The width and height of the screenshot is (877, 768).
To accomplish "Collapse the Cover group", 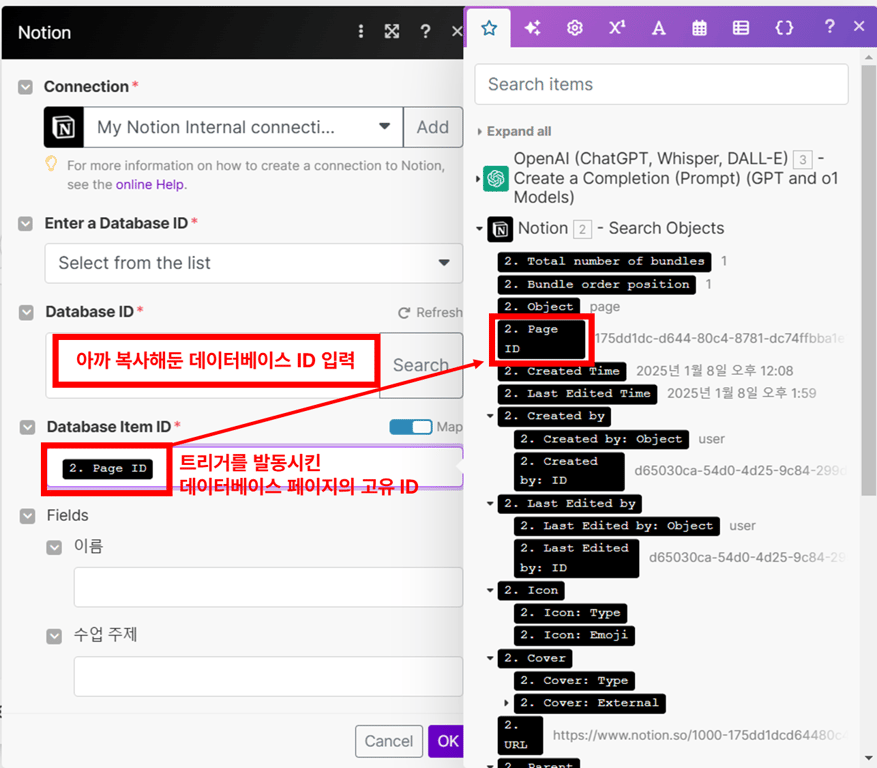I will pyautogui.click(x=490, y=658).
